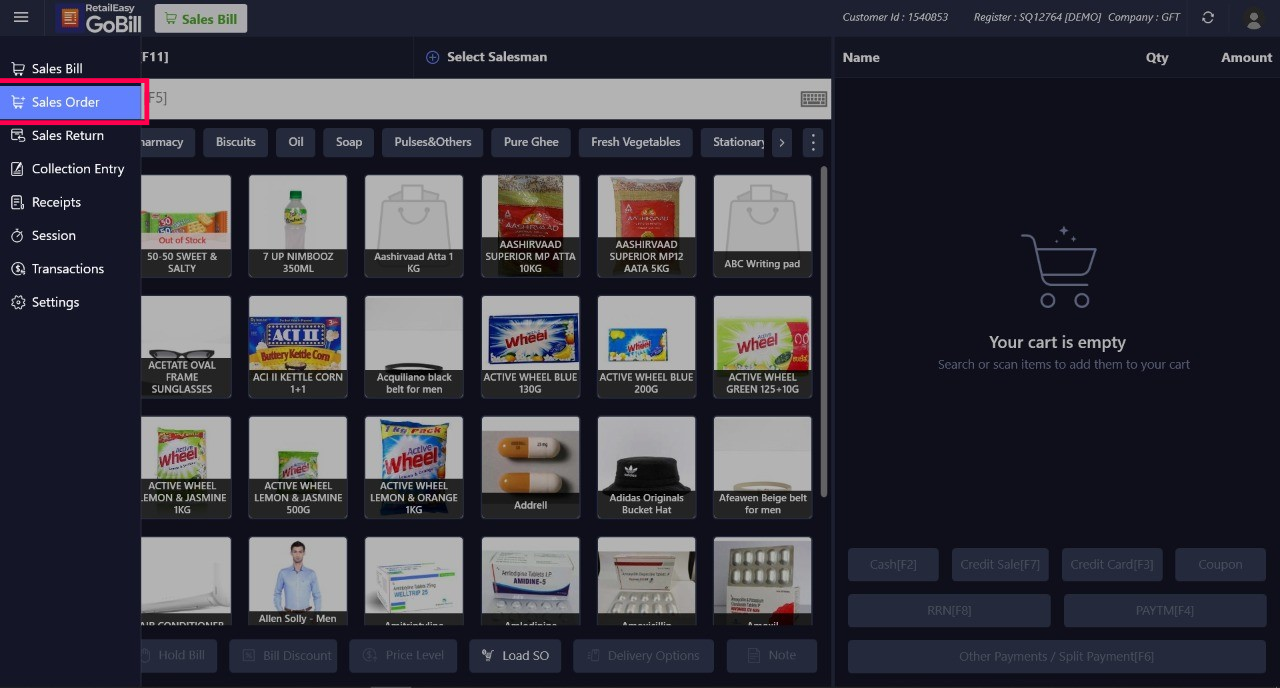Filter by Oil category
This screenshot has height=688, width=1280.
(x=296, y=142)
